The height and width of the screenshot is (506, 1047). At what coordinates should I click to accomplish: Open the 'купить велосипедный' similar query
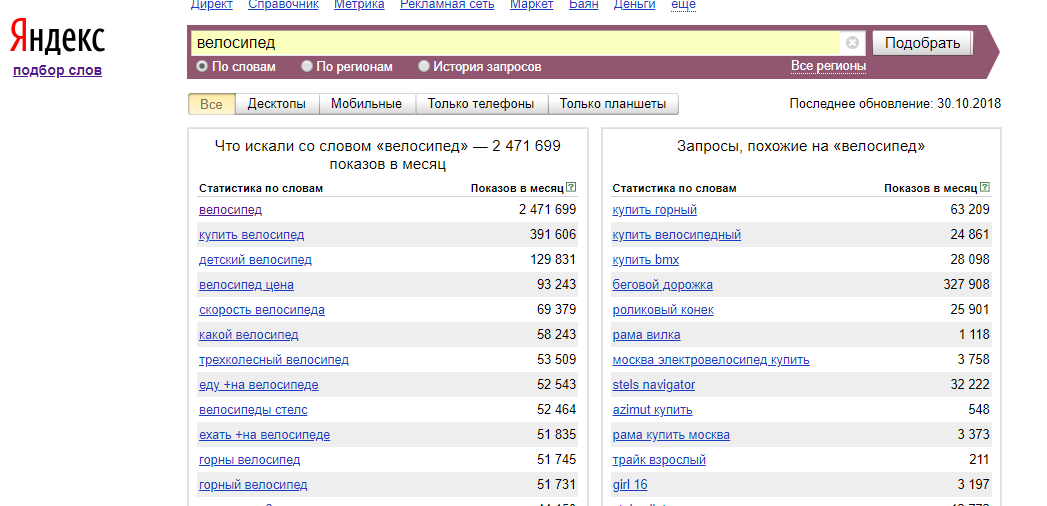click(x=676, y=235)
